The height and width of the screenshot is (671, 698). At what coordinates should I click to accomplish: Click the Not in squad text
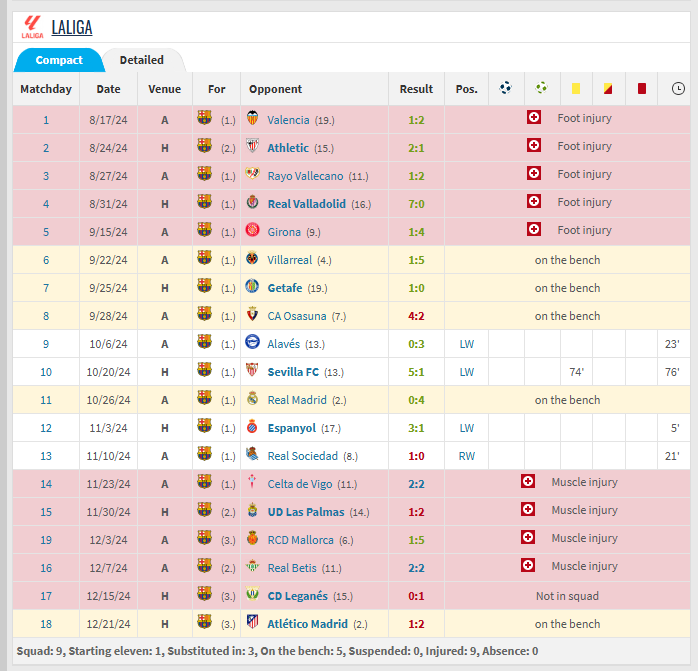[x=567, y=596]
